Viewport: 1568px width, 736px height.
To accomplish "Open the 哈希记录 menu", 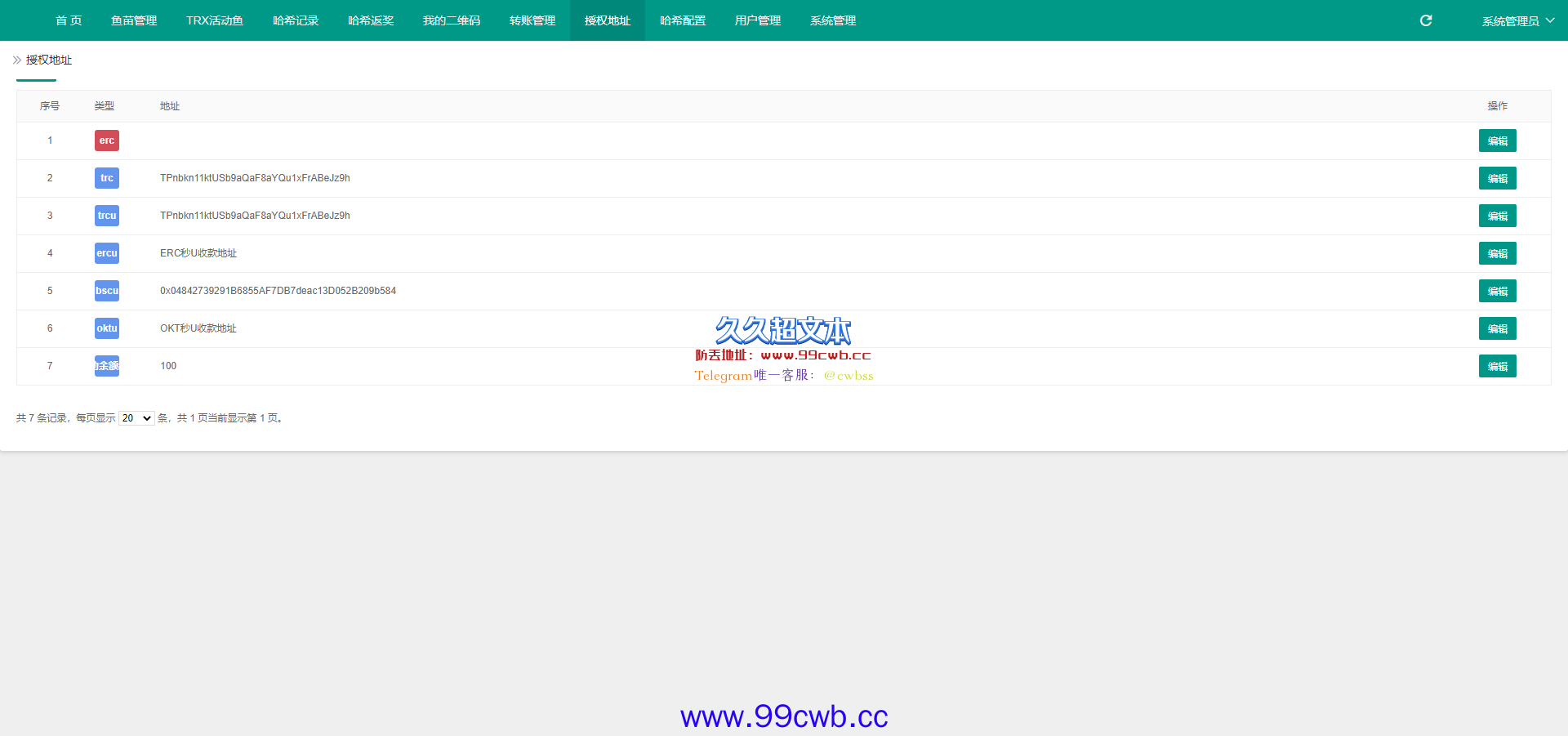I will click(296, 20).
